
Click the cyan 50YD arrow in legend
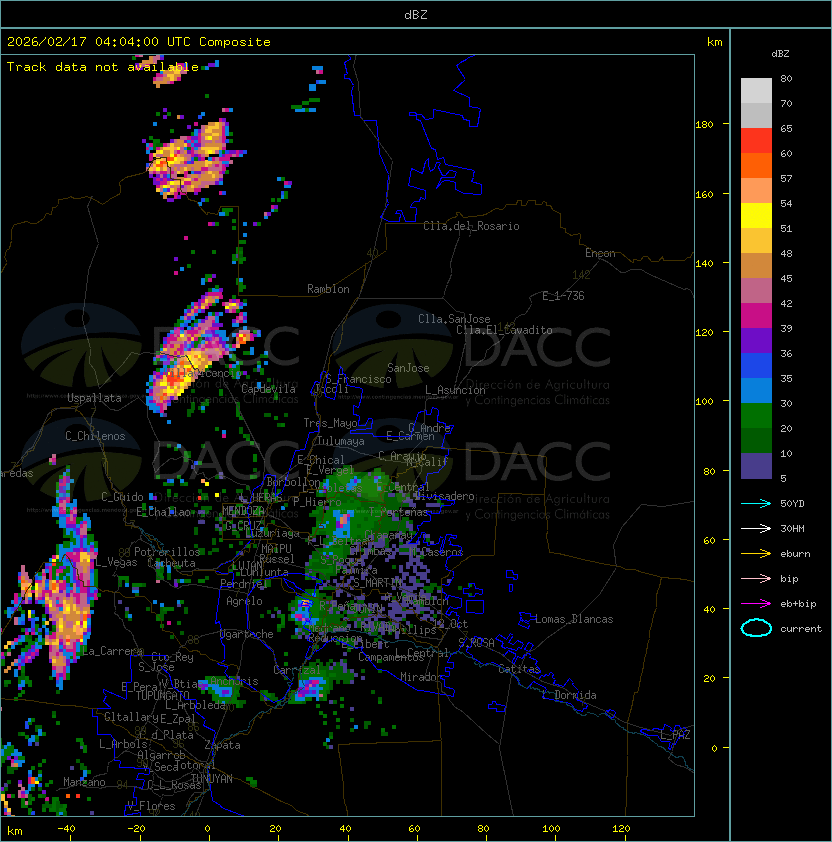[756, 503]
